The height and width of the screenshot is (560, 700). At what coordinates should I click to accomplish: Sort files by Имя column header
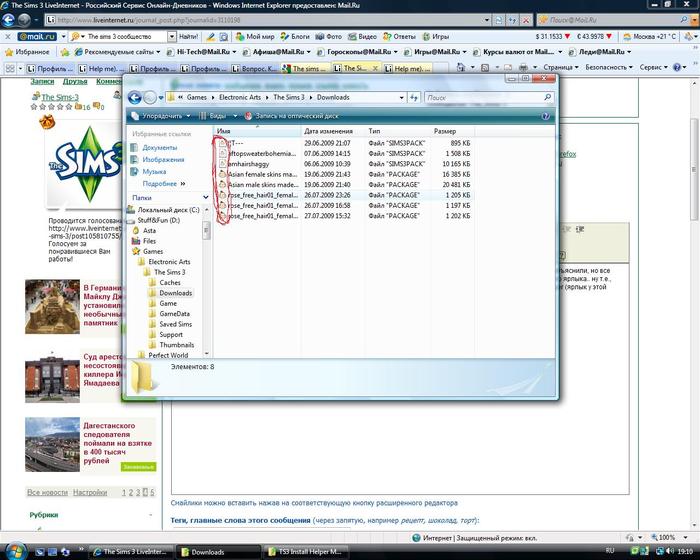257,131
